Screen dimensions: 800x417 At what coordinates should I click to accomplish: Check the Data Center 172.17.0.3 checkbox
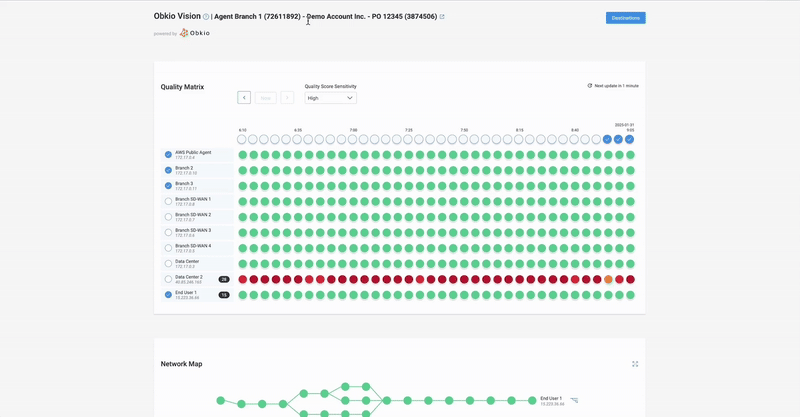pyautogui.click(x=168, y=264)
